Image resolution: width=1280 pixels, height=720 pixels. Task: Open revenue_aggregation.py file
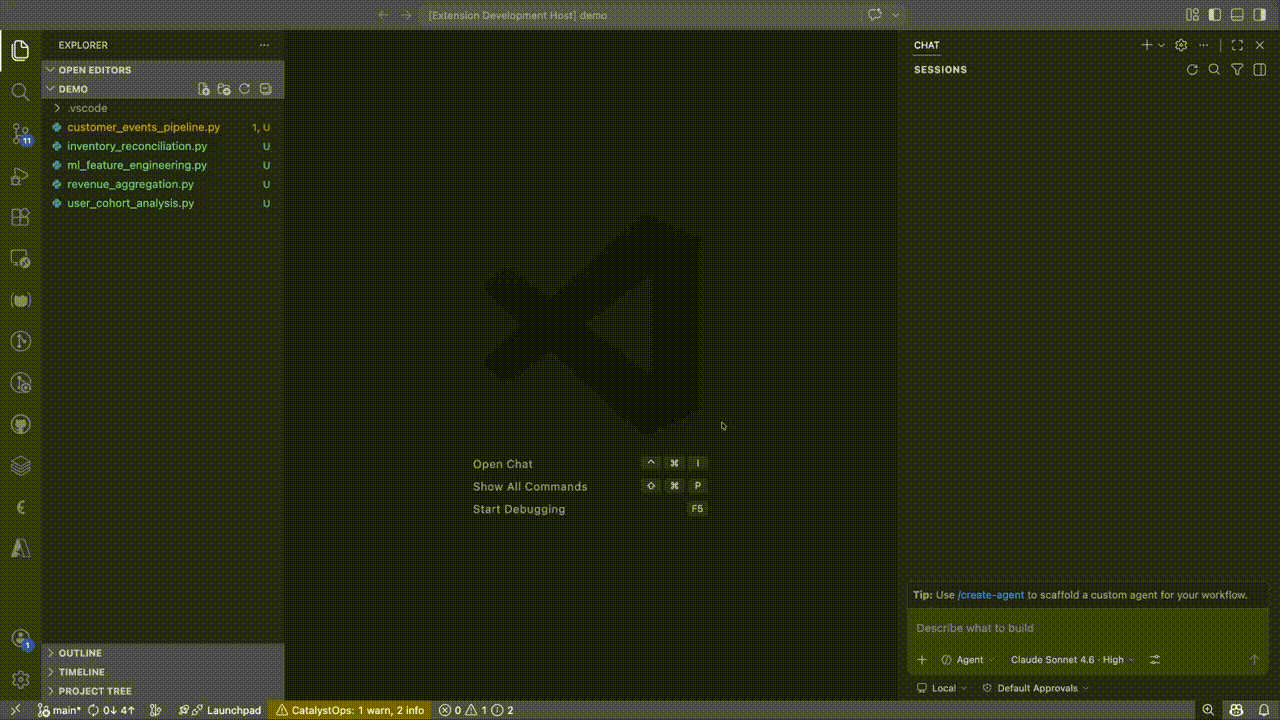163,184
